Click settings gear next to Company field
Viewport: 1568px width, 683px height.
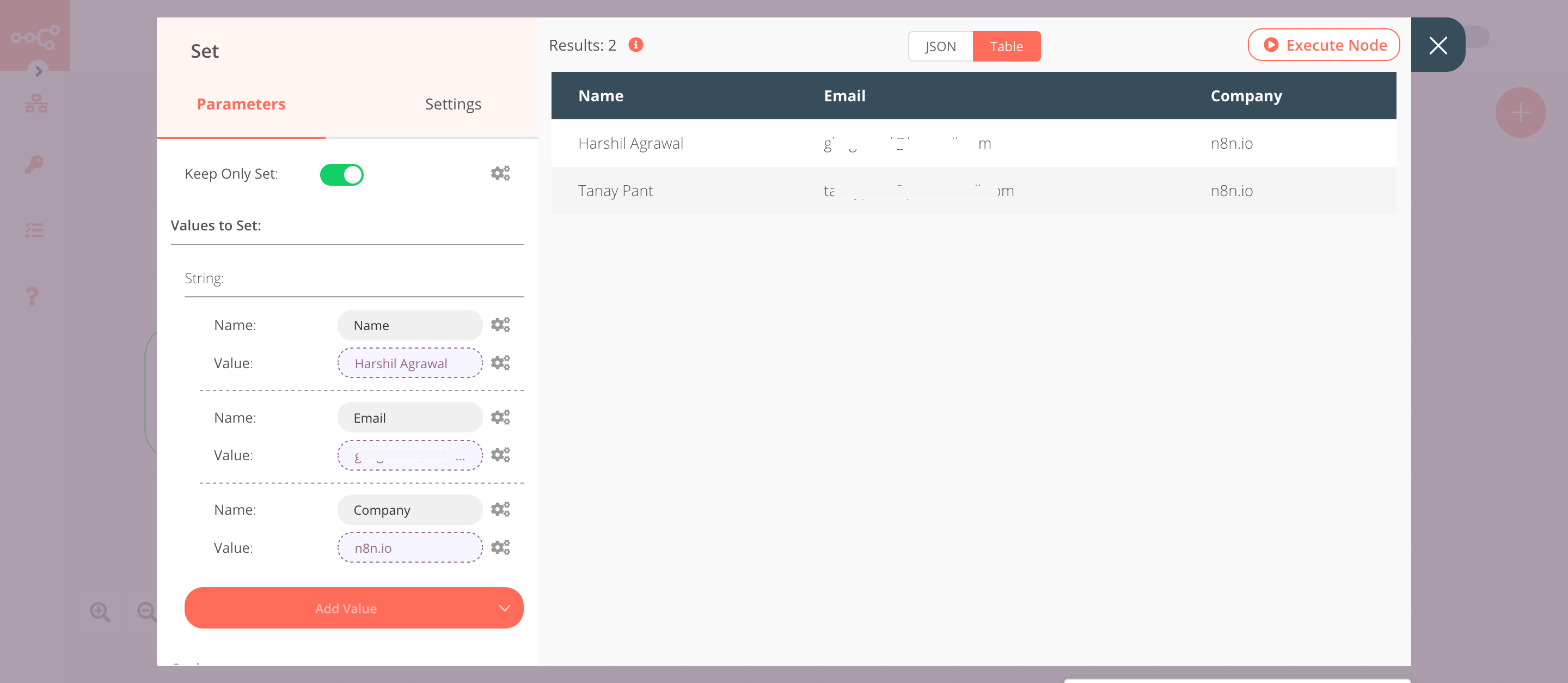[501, 510]
